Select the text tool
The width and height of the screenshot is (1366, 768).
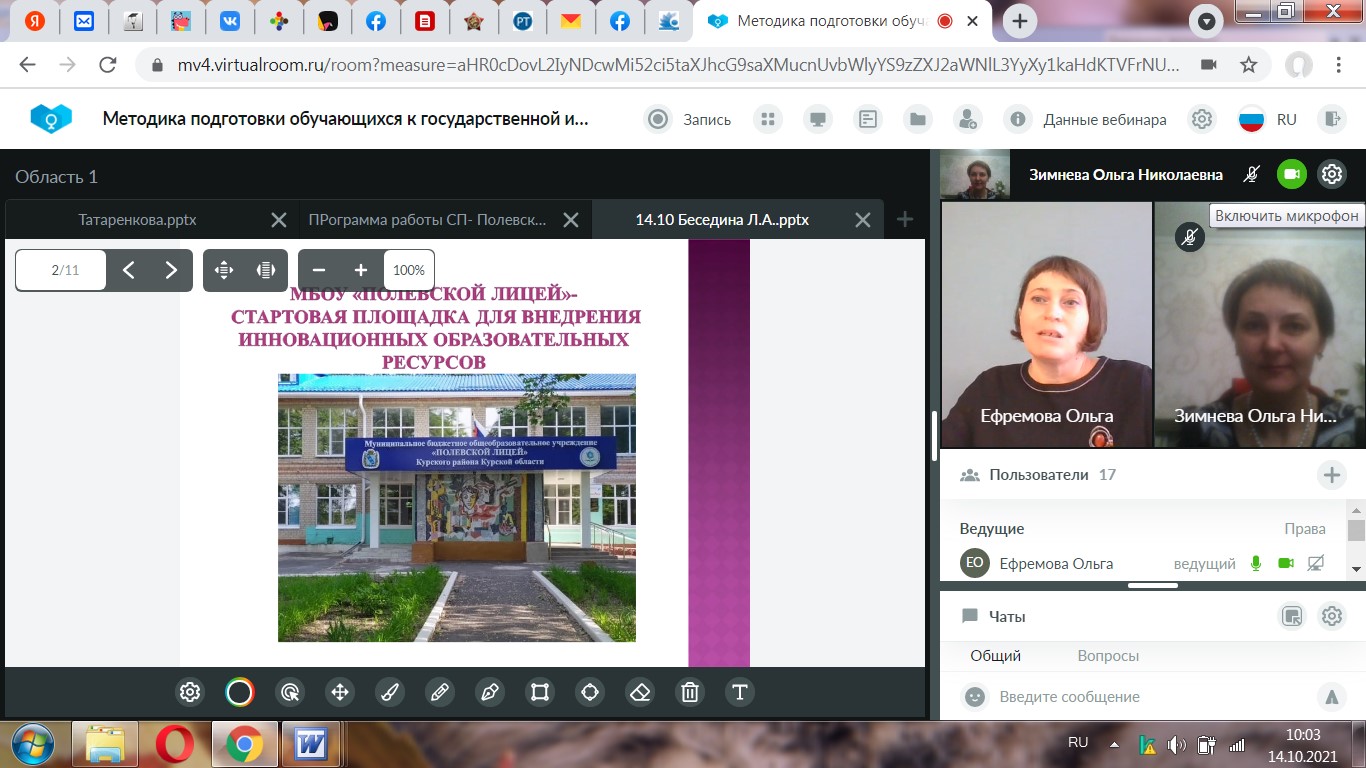click(740, 692)
